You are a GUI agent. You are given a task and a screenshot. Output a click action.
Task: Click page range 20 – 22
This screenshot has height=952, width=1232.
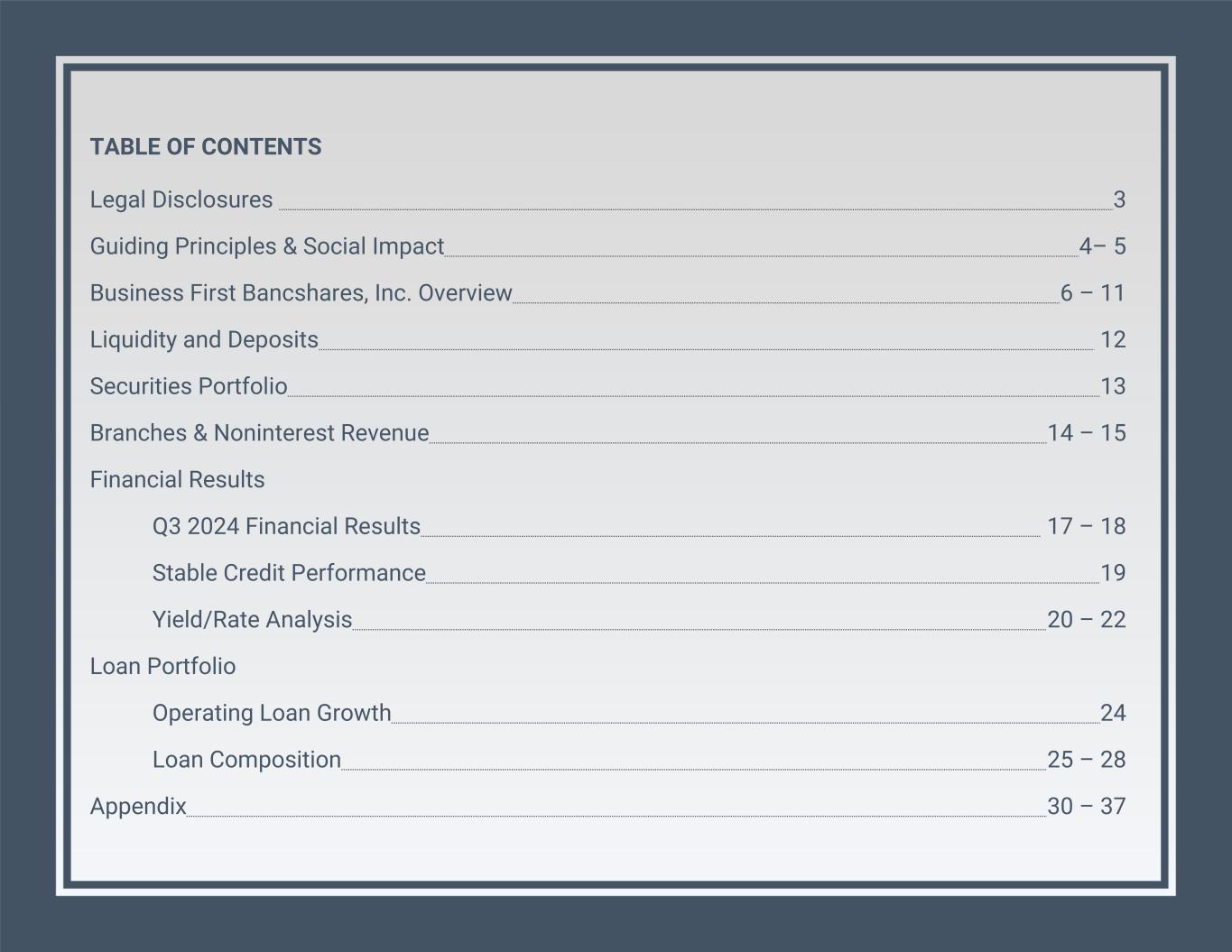coord(1087,620)
